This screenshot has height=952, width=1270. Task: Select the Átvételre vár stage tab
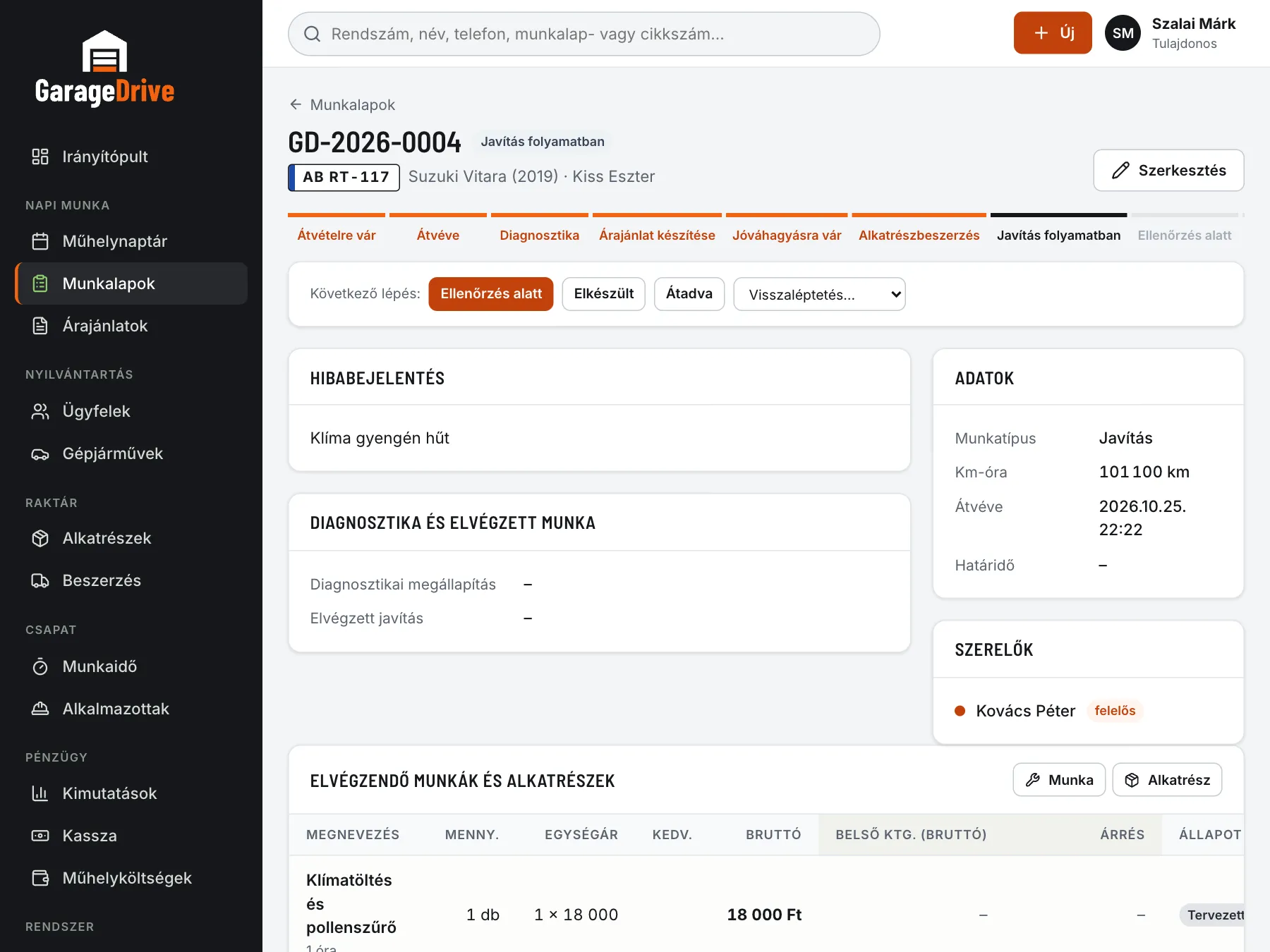pos(337,229)
